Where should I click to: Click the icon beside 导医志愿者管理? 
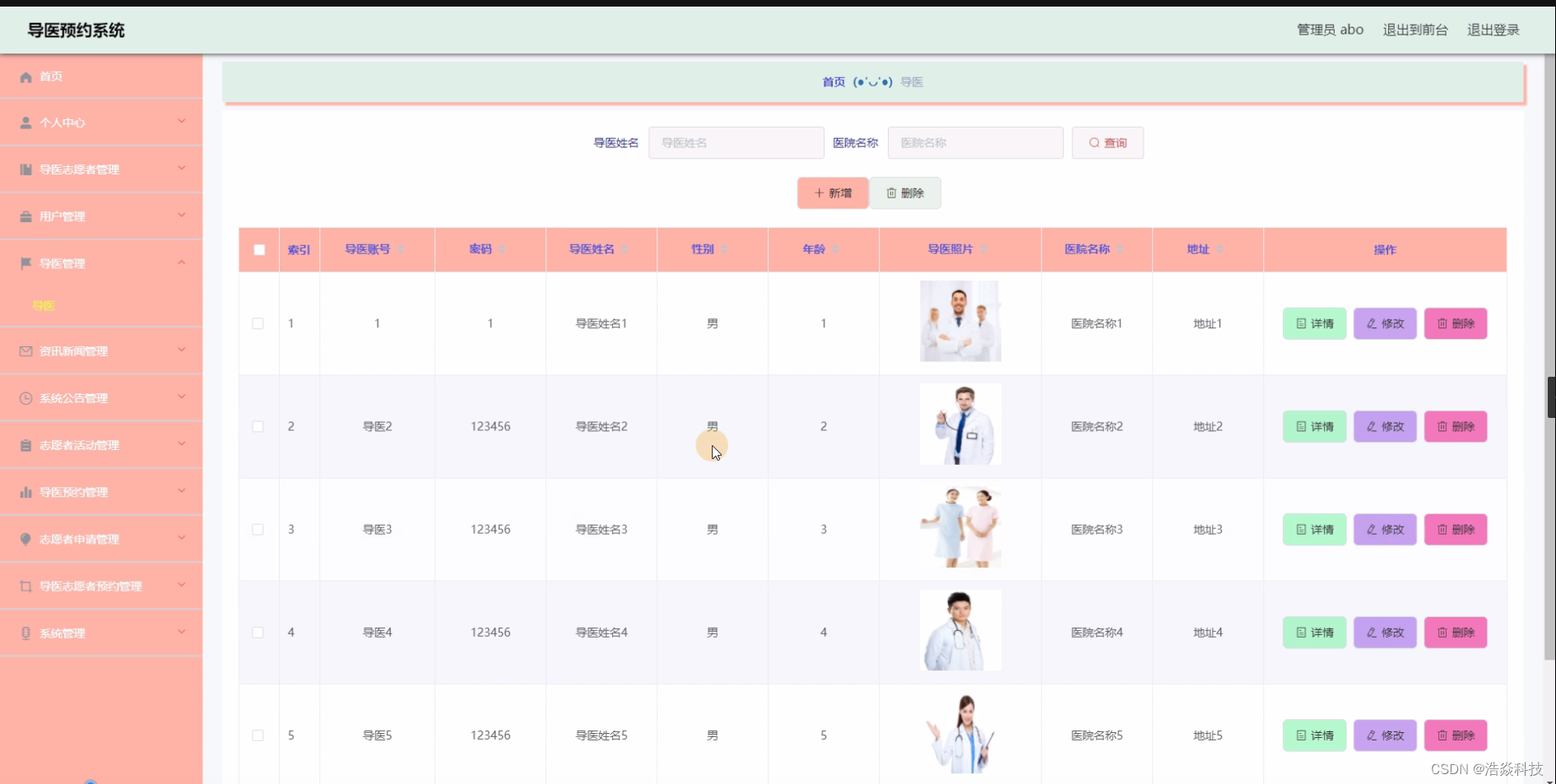pyautogui.click(x=26, y=169)
